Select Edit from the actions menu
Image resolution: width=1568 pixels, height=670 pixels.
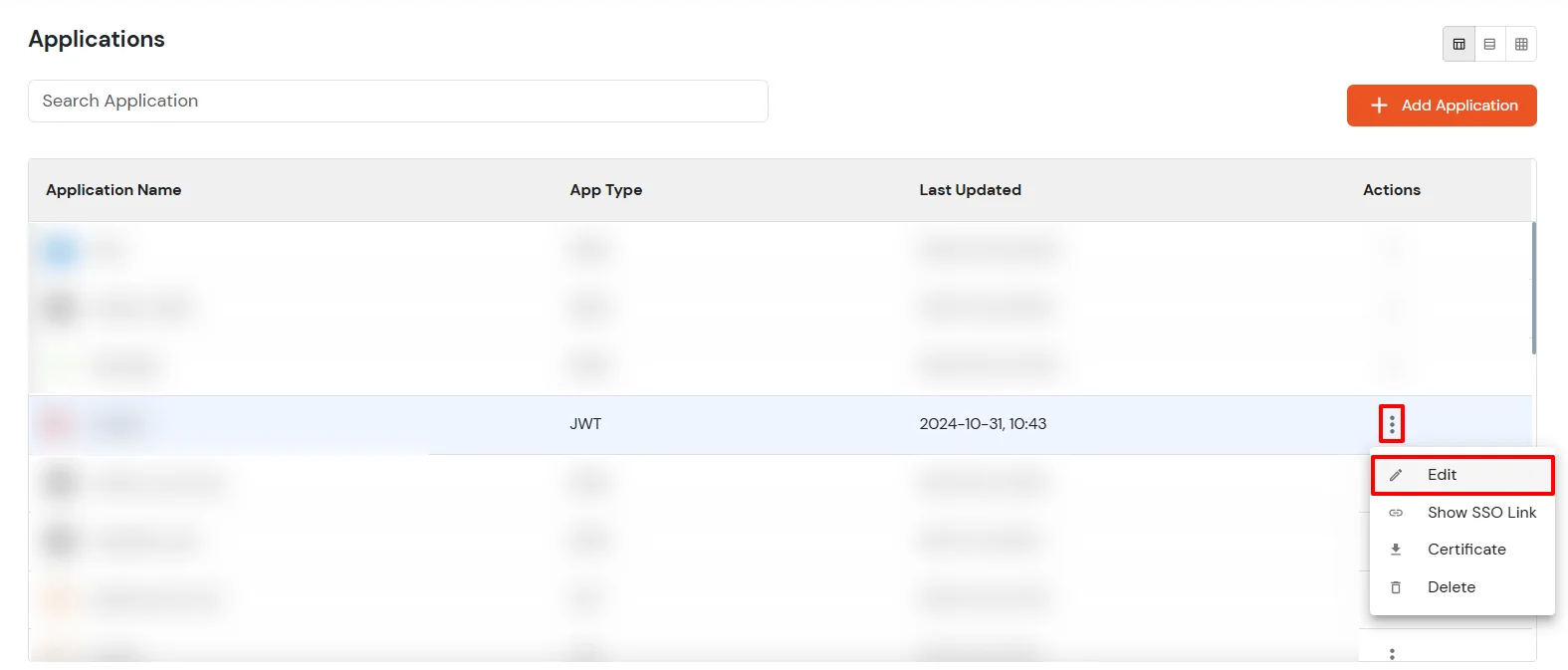pos(1461,475)
